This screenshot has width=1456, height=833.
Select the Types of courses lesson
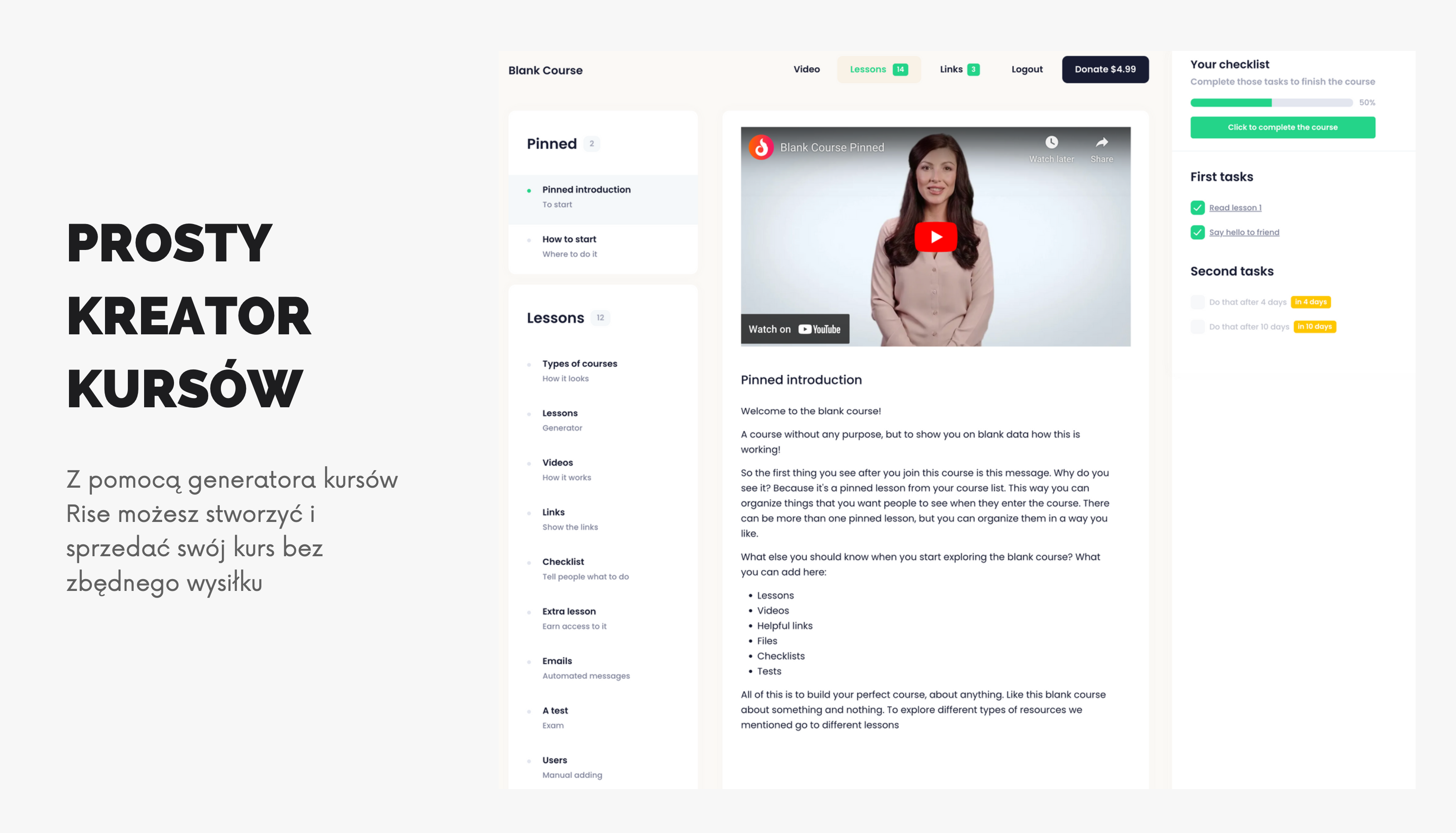tap(579, 363)
